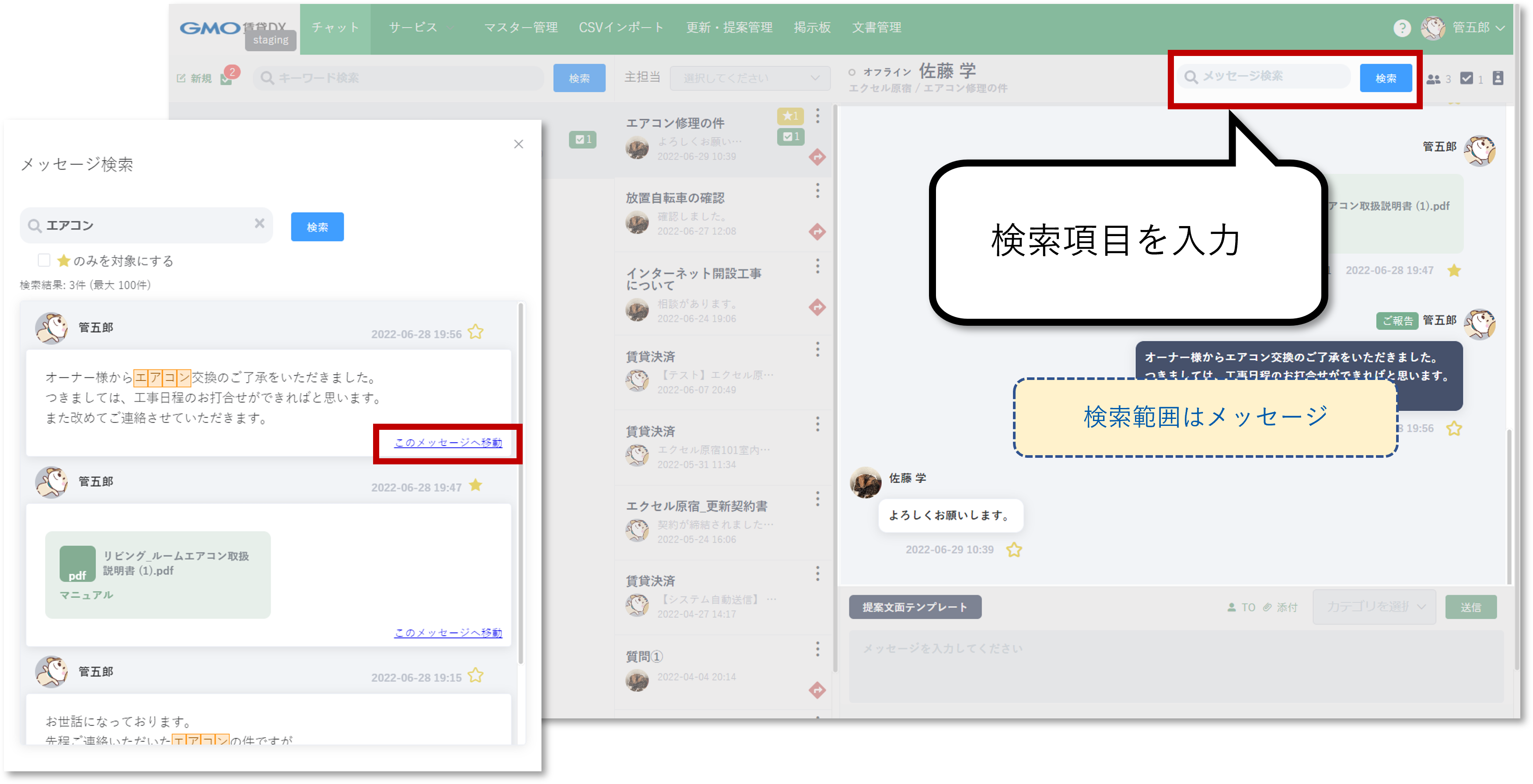The width and height of the screenshot is (1533, 784).
Task: Star the 2022-06-28 19:56 search result
Action: coord(475,332)
